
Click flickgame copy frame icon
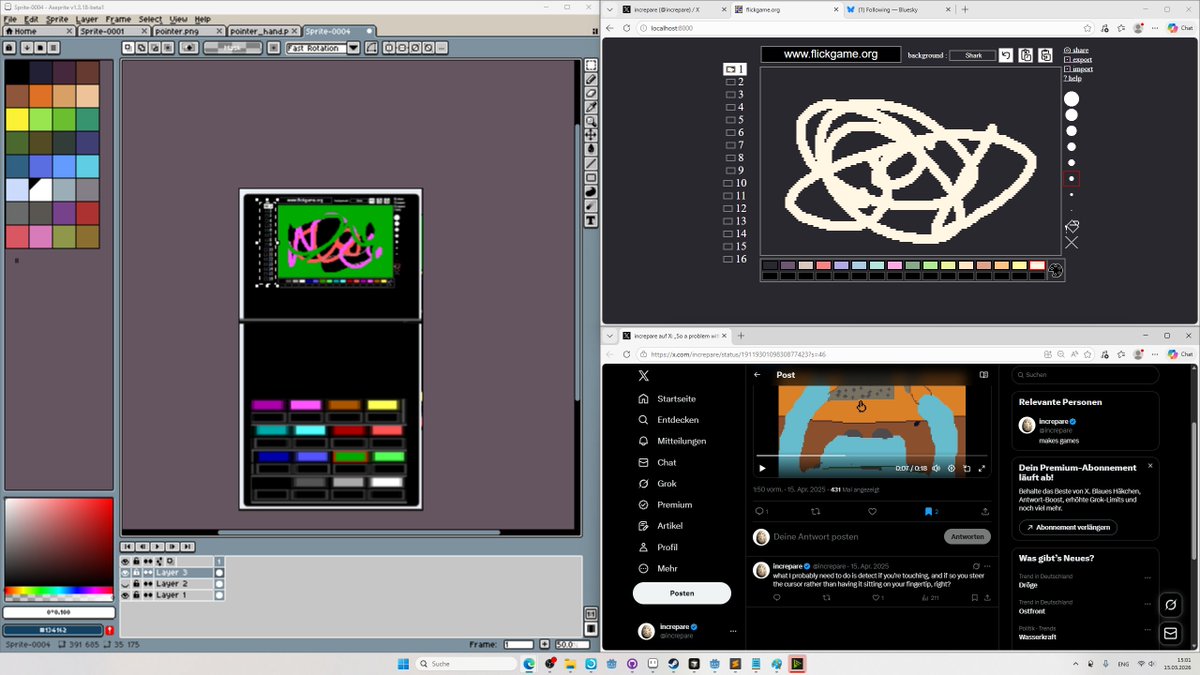tap(1025, 55)
